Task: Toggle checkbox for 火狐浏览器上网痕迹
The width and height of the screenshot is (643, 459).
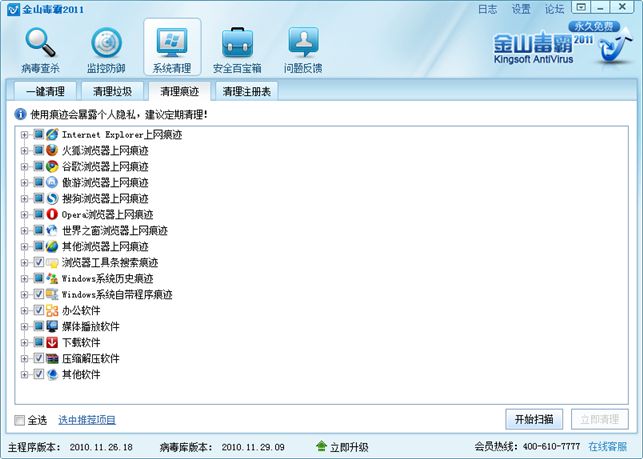Action: pos(39,151)
